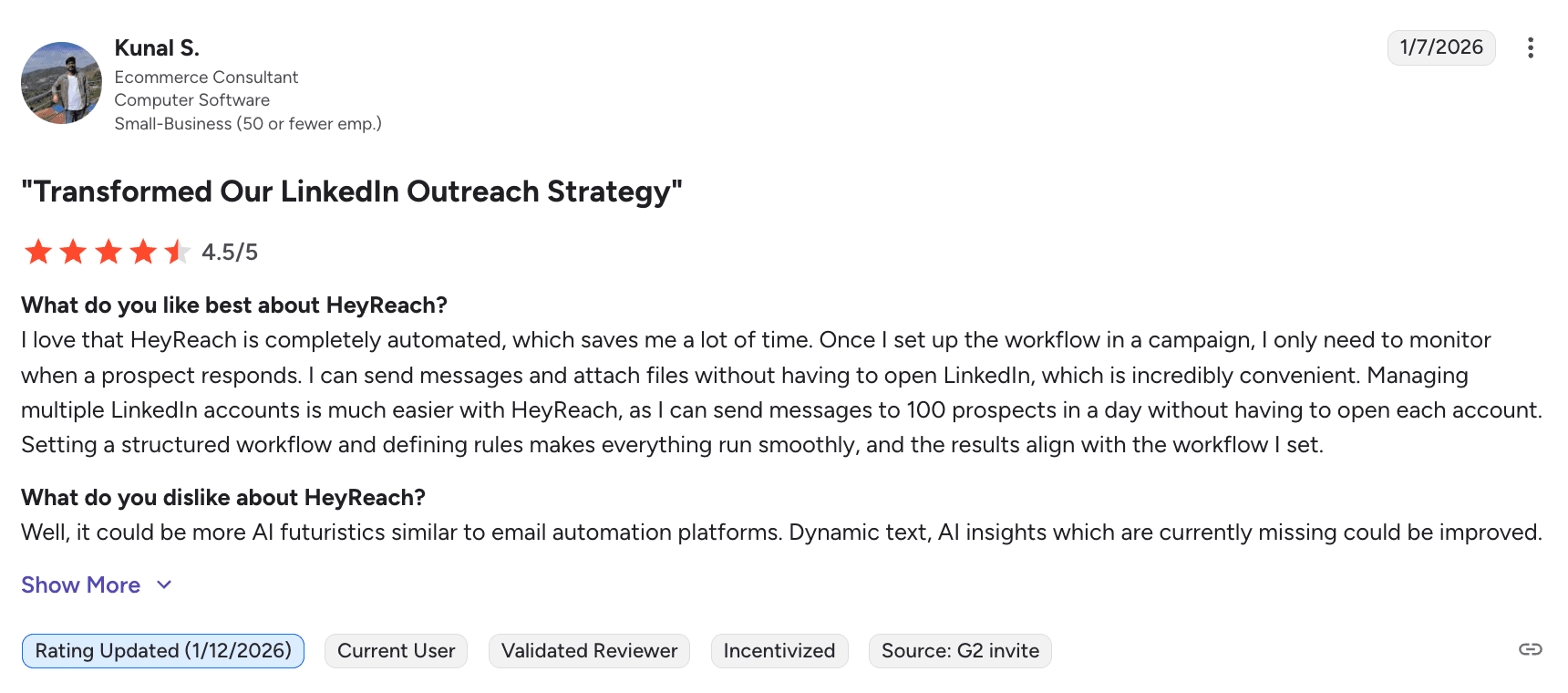Screen dimensions: 1568x693
Task: Click the "What do you dislike about HeyReach?" heading
Action: 223,498
